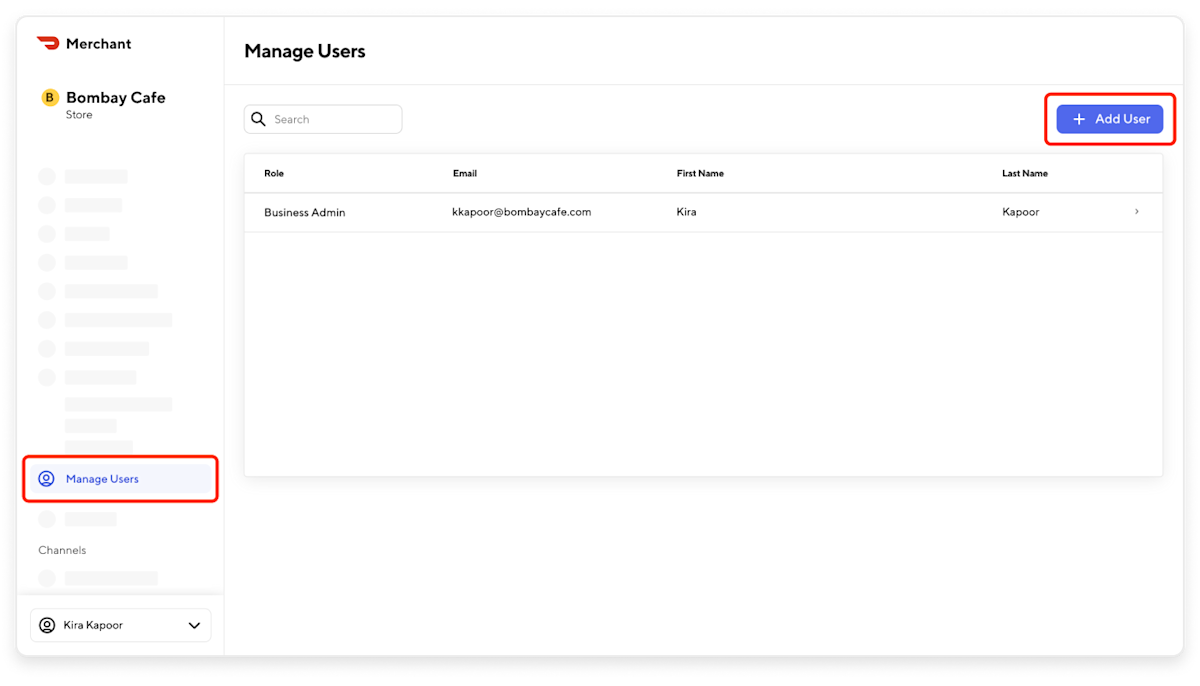Click the Search input field

pos(322,118)
